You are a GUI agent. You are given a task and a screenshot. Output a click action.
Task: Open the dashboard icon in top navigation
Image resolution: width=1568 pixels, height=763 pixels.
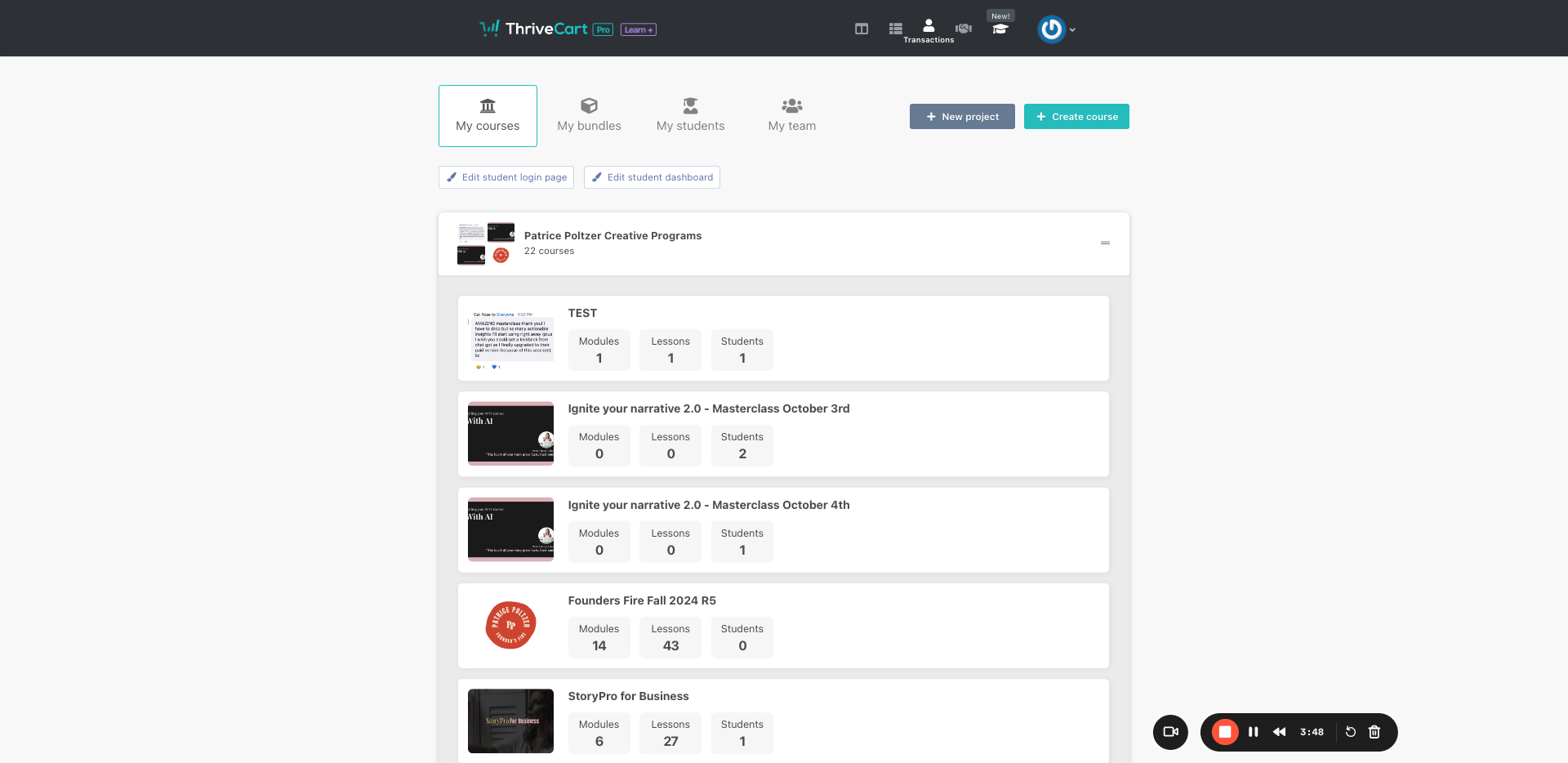[862, 29]
